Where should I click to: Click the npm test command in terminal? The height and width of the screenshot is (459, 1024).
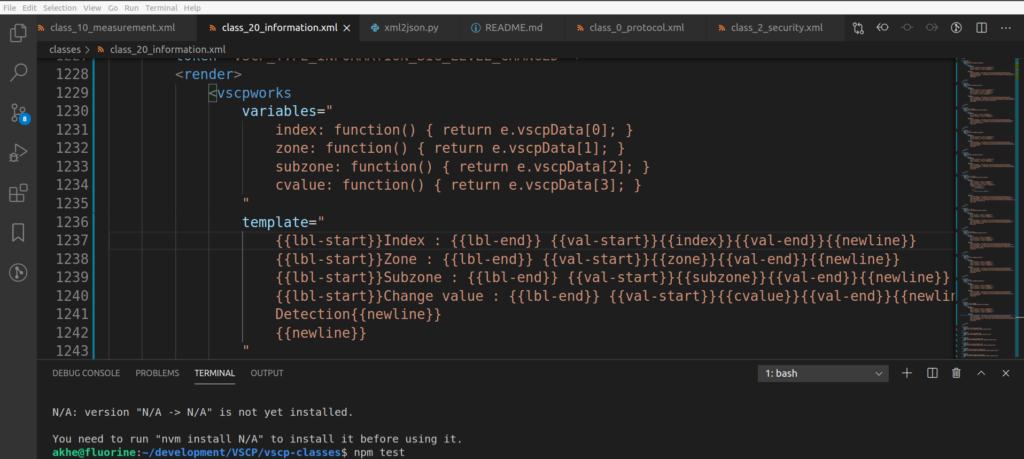click(378, 452)
